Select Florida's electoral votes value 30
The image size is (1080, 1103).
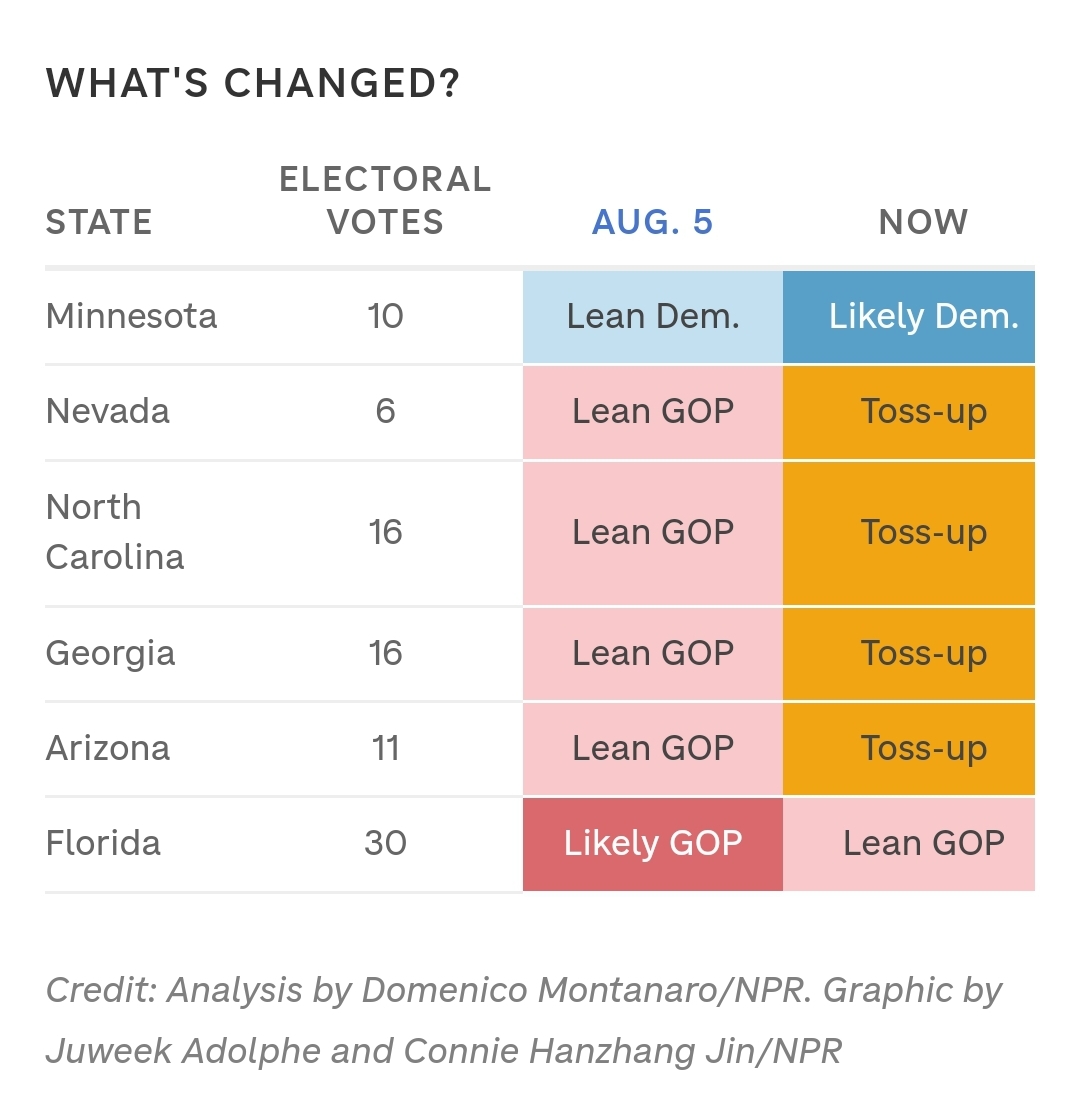[385, 843]
